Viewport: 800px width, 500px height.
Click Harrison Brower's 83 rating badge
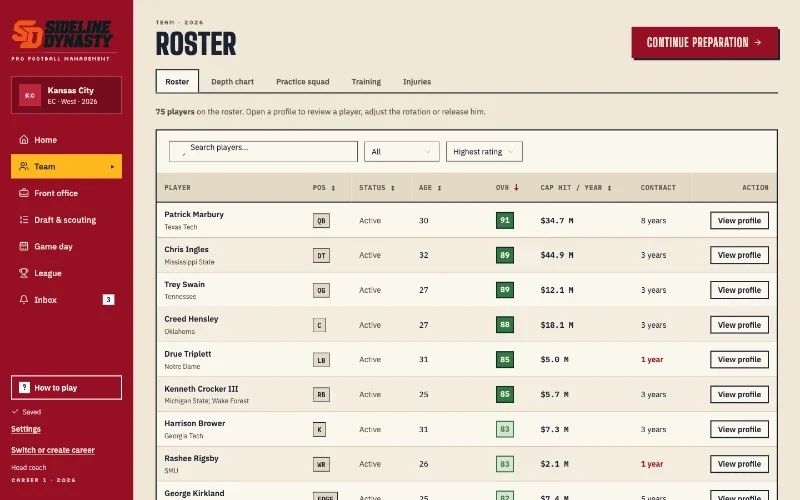click(x=505, y=429)
